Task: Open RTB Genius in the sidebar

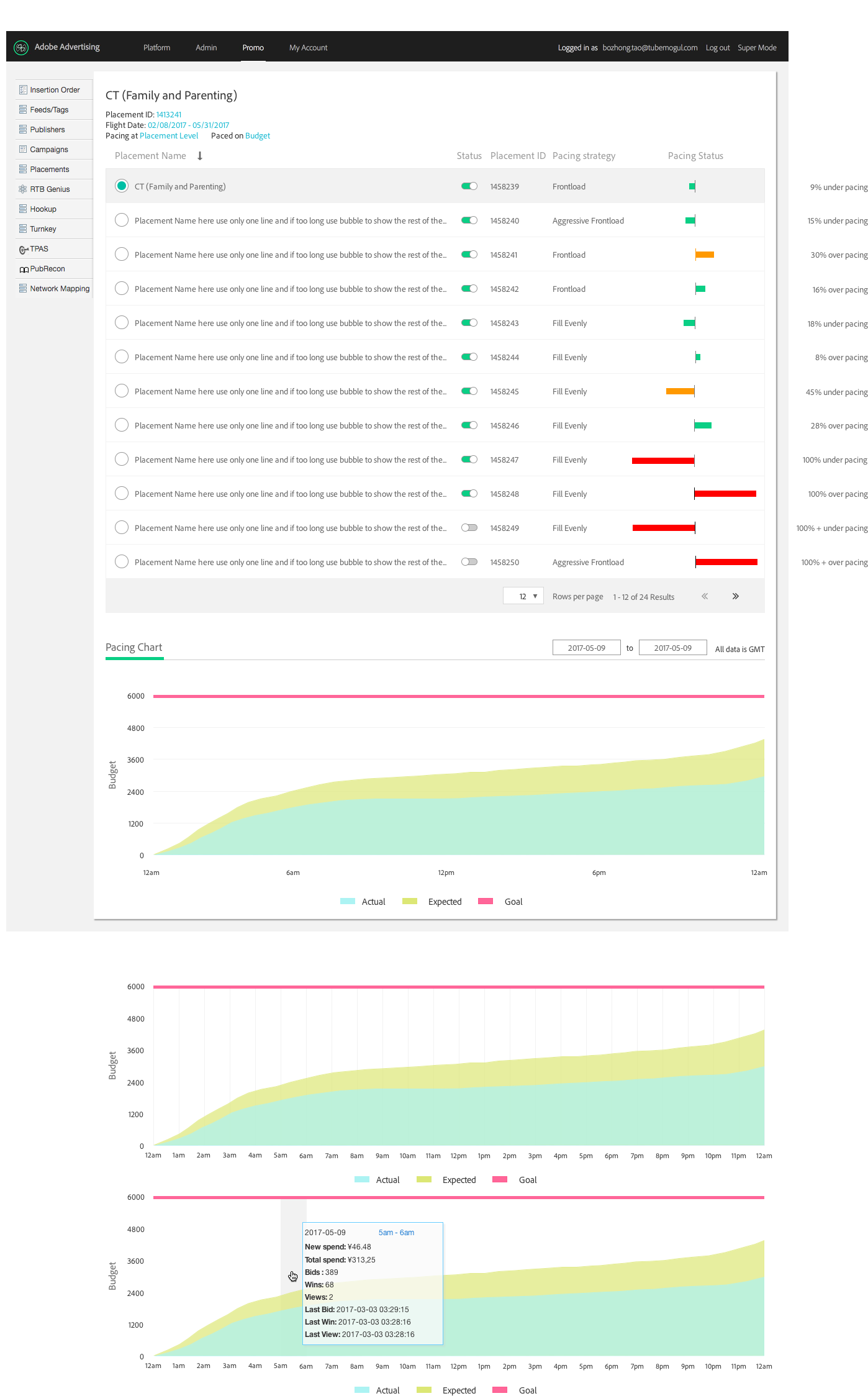Action: point(55,189)
